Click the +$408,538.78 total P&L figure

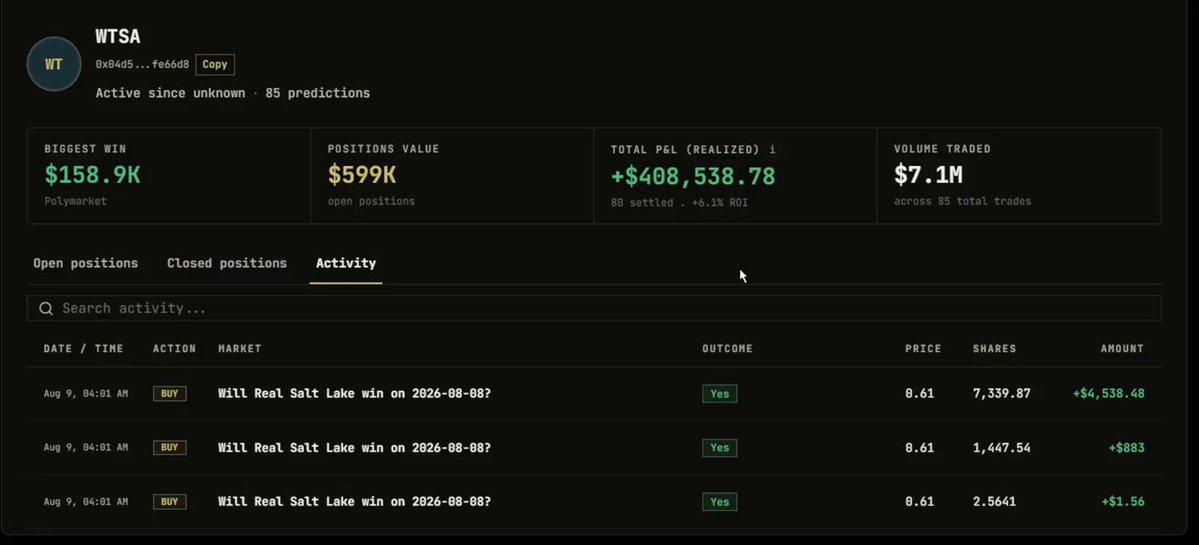coord(693,177)
